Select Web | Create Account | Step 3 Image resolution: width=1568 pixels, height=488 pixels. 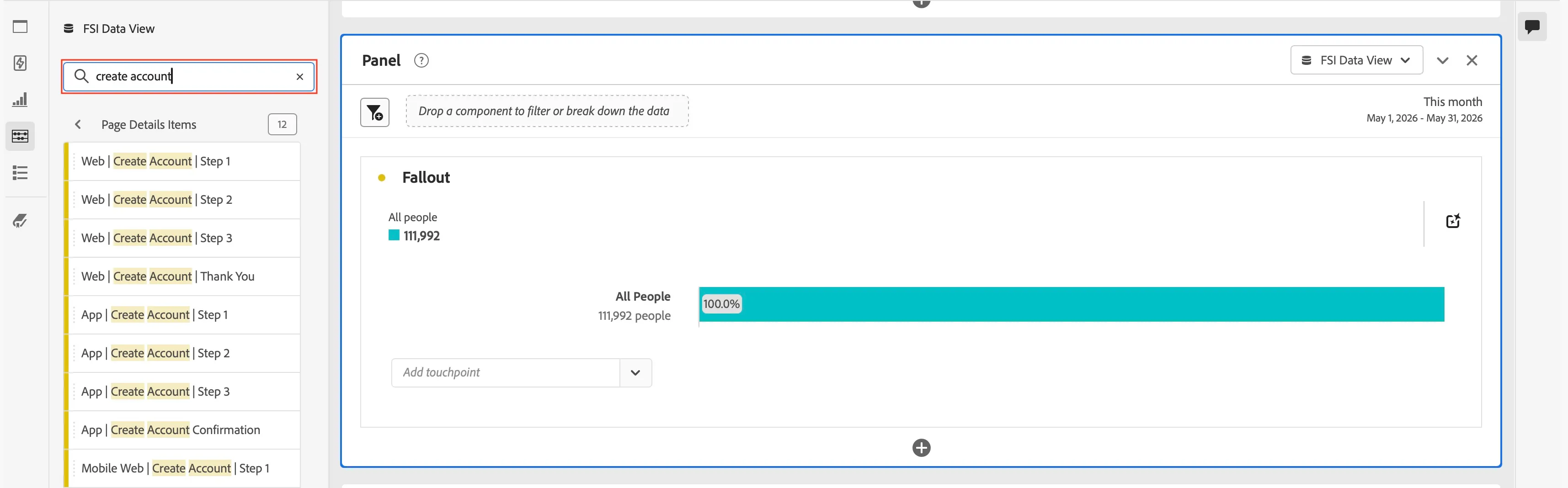182,238
